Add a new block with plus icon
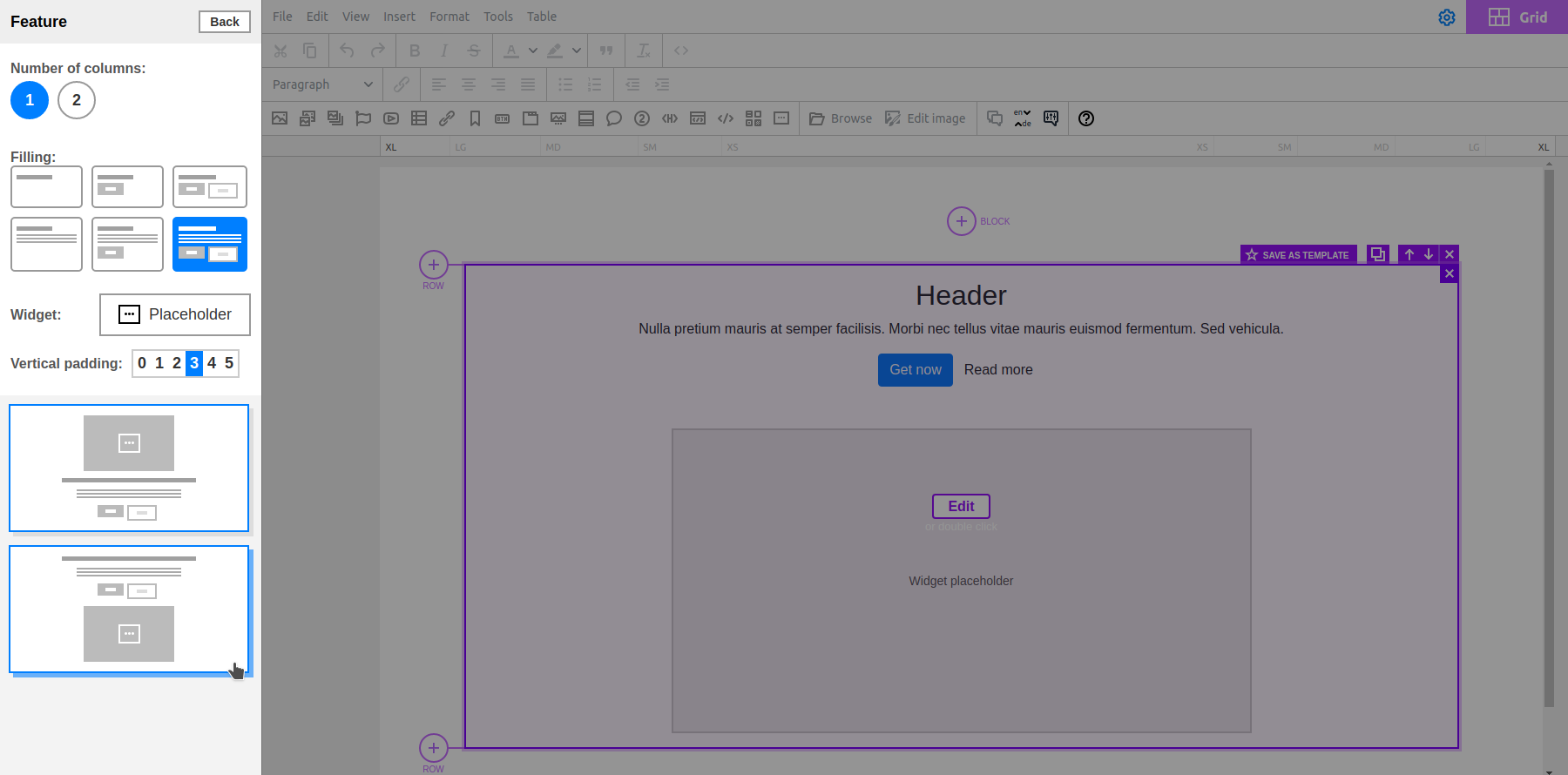Viewport: 1568px width, 775px height. tap(962, 221)
